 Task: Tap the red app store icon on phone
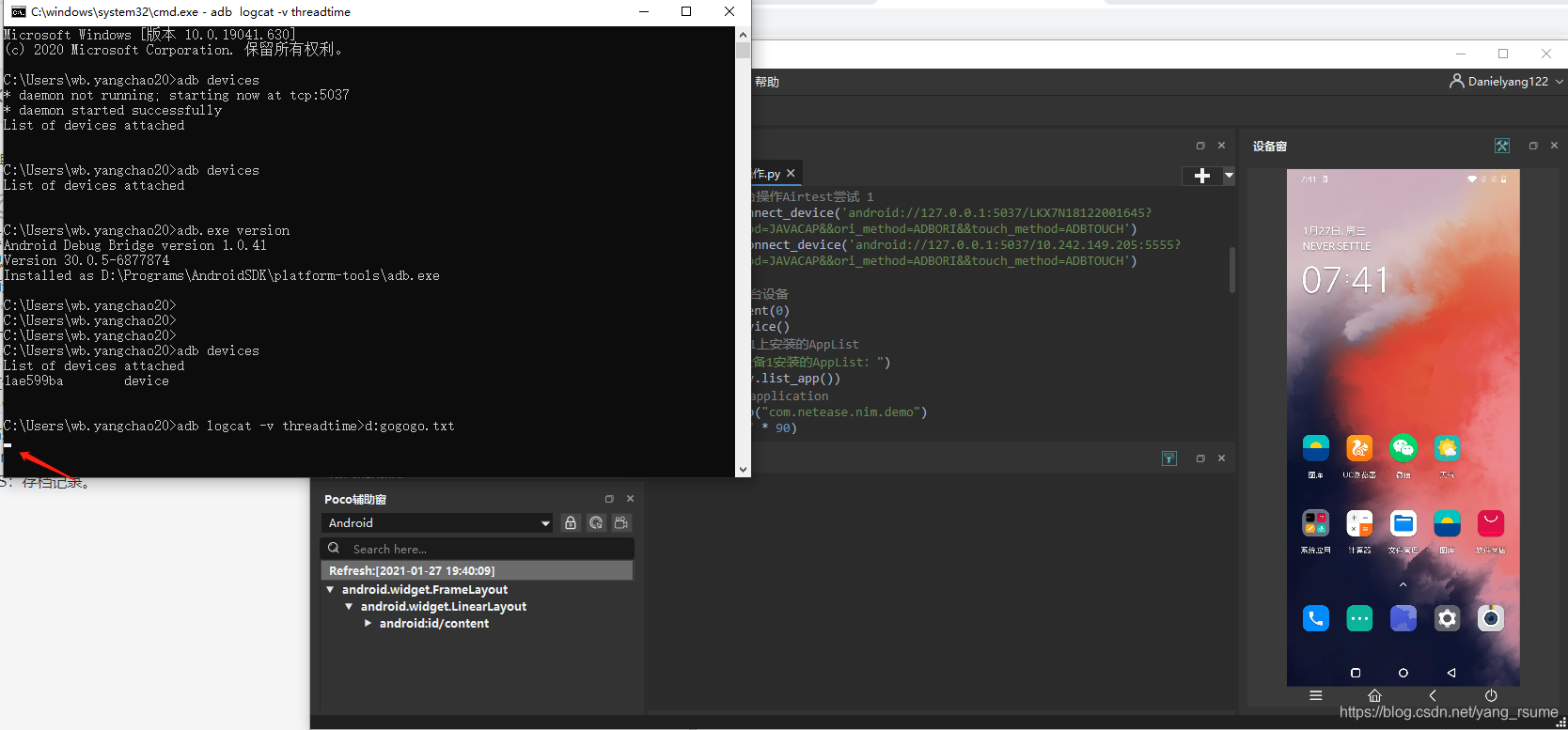click(1491, 523)
